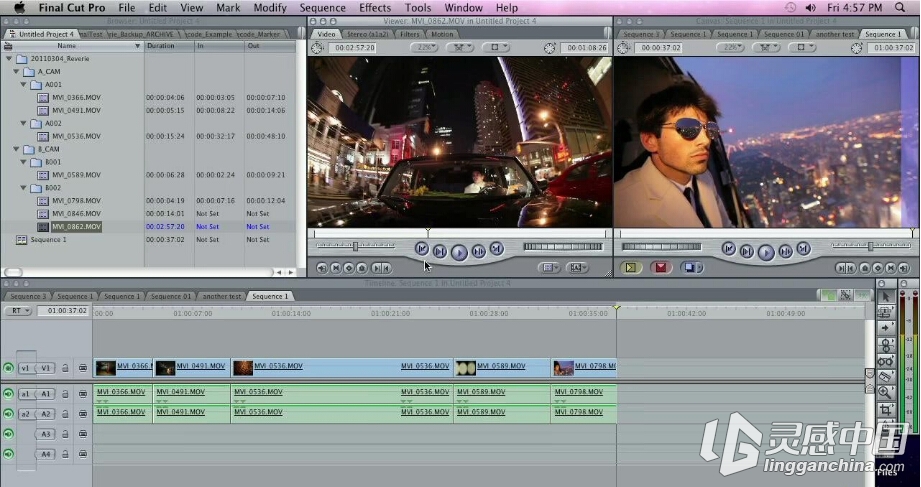This screenshot has height=487, width=921.
Task: Click Mark Out button in Viewer
Action: pyautogui.click(x=386, y=268)
